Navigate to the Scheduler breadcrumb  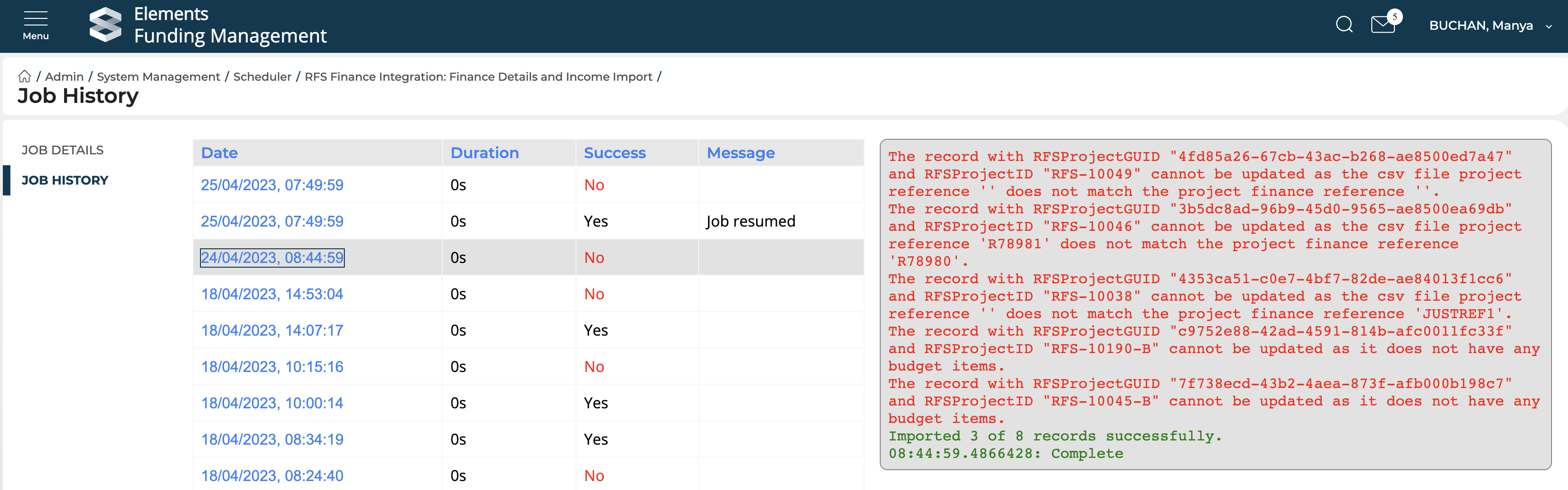262,77
